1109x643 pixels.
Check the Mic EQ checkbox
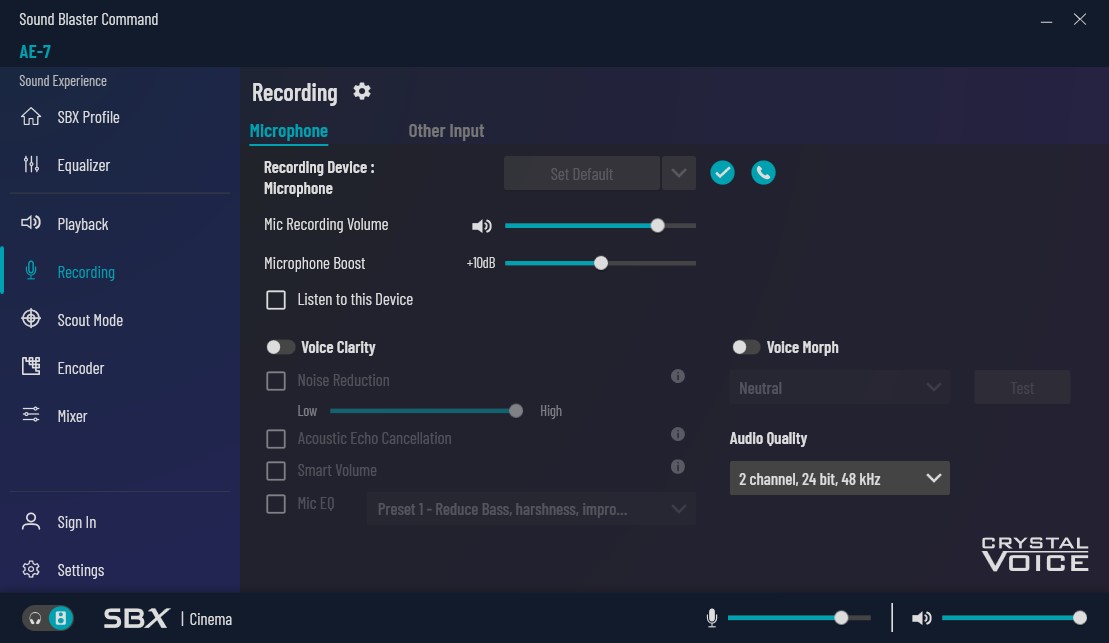coord(276,504)
